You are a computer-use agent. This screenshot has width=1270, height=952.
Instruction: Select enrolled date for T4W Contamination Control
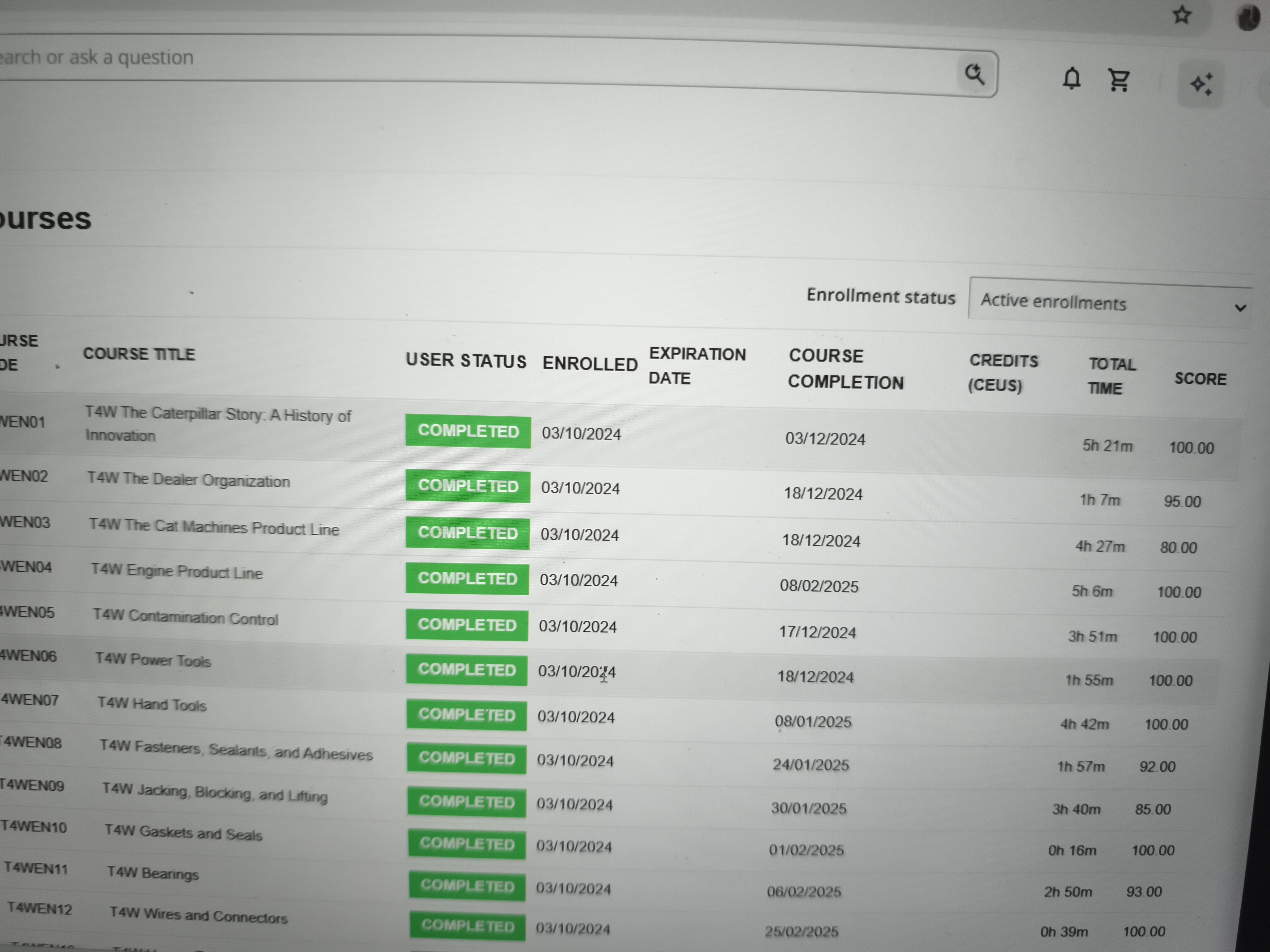click(578, 627)
